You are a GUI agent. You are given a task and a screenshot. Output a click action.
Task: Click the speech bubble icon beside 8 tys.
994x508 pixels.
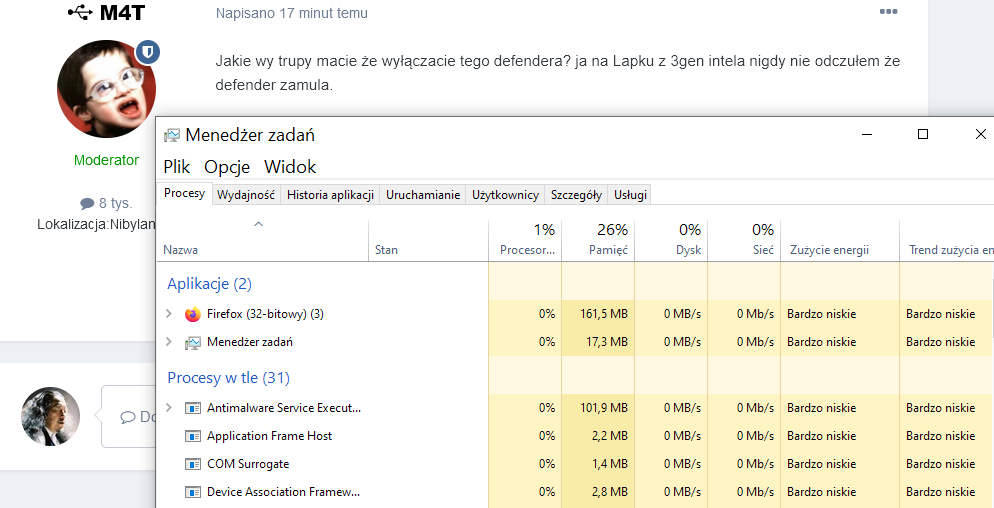click(x=87, y=204)
